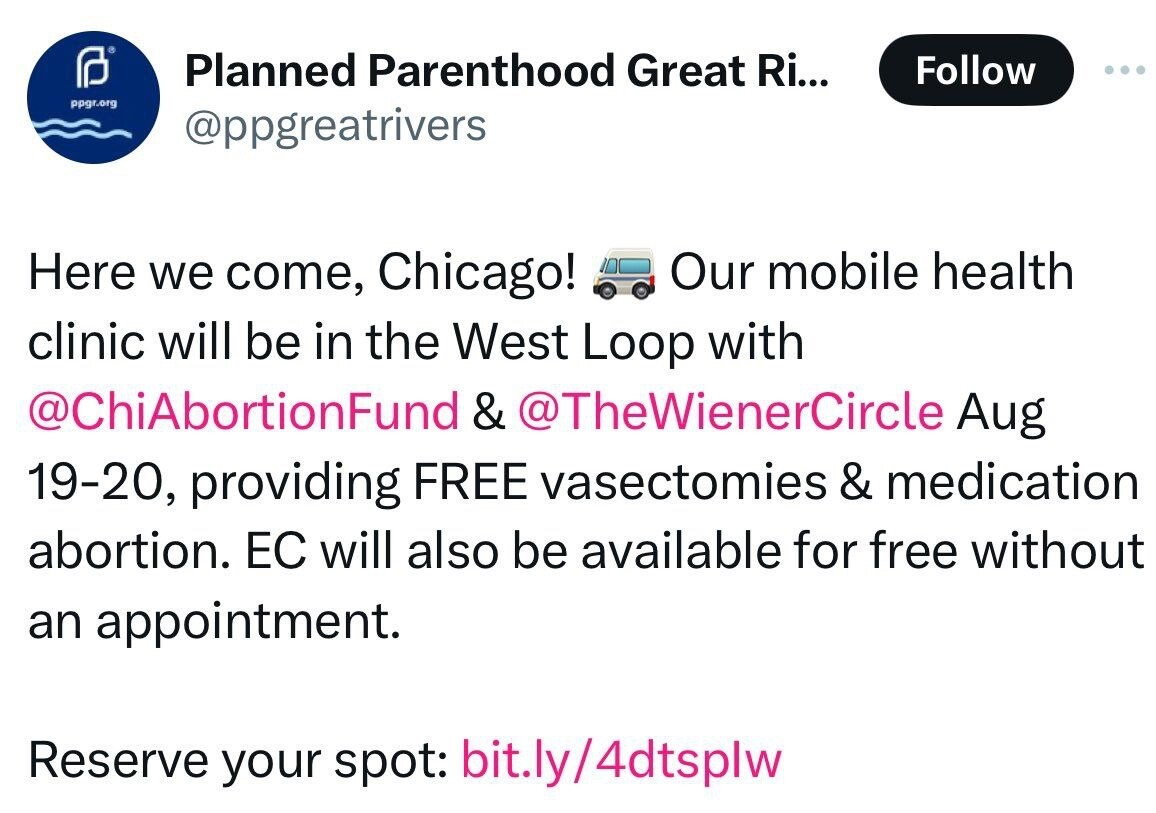Click the 'medication' word in the post
This screenshot has height=813, width=1156.
click(1012, 482)
